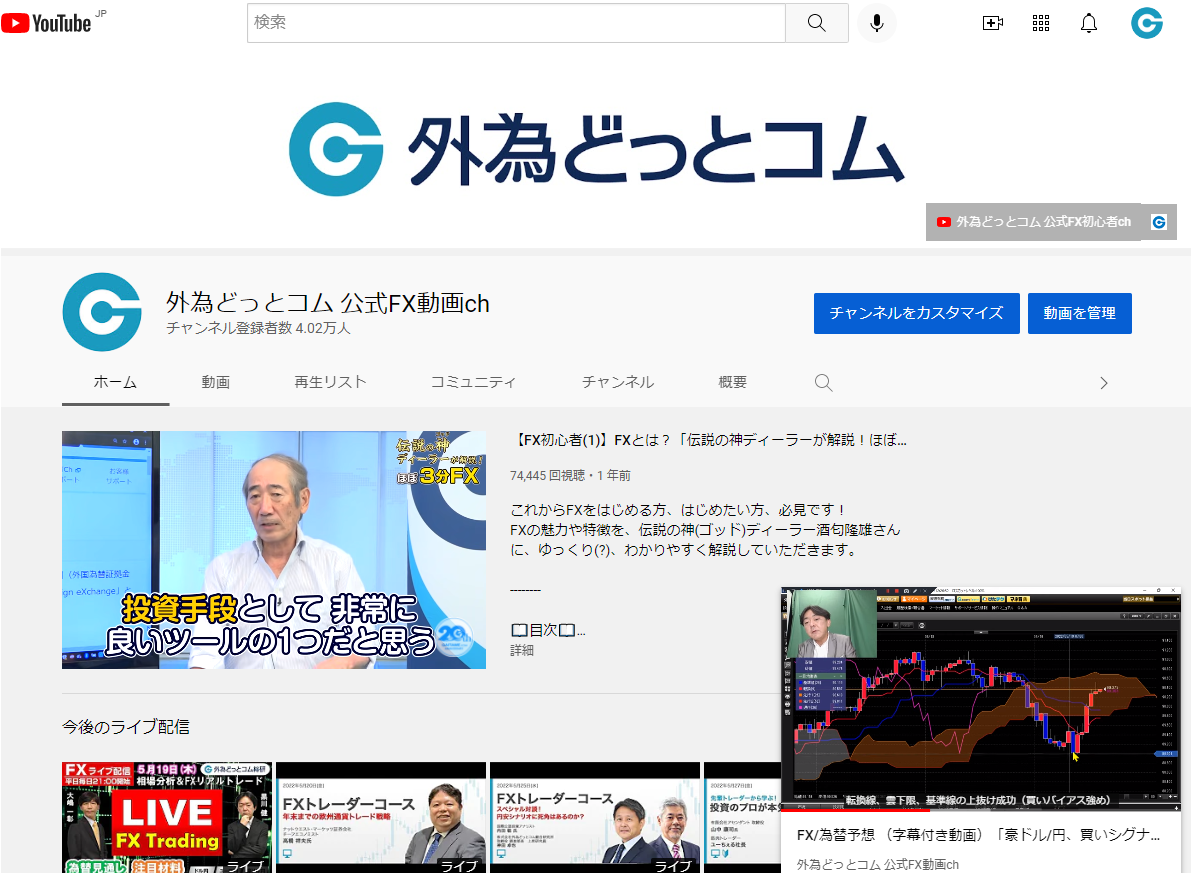Search within channel magnifier icon

coord(823,382)
